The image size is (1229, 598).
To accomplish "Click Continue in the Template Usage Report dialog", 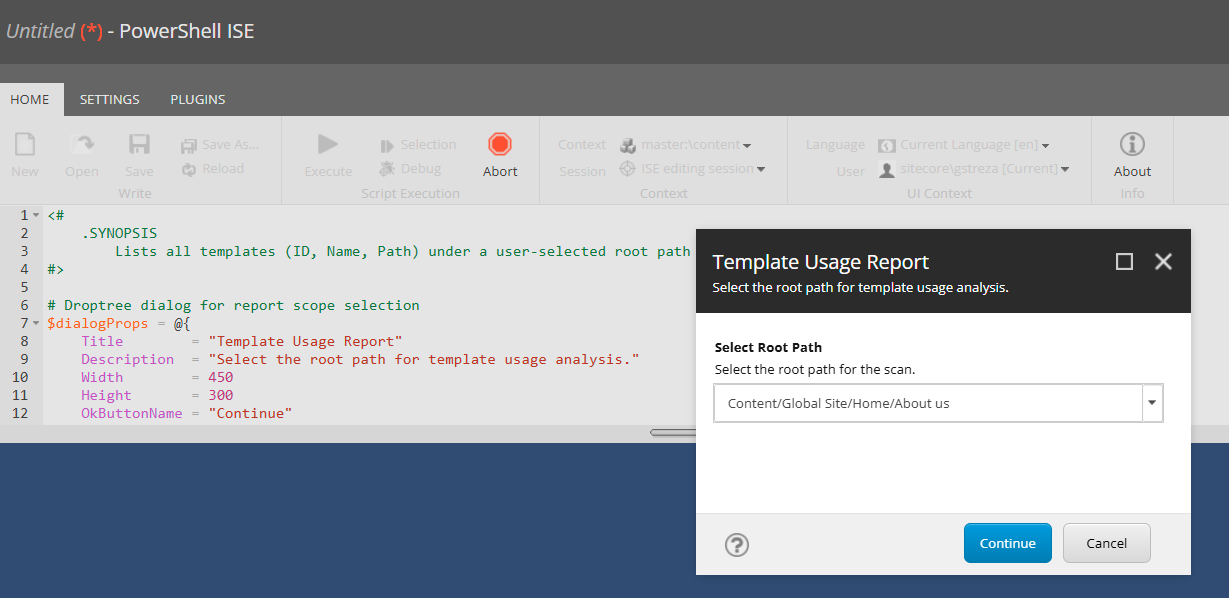I will 1008,543.
